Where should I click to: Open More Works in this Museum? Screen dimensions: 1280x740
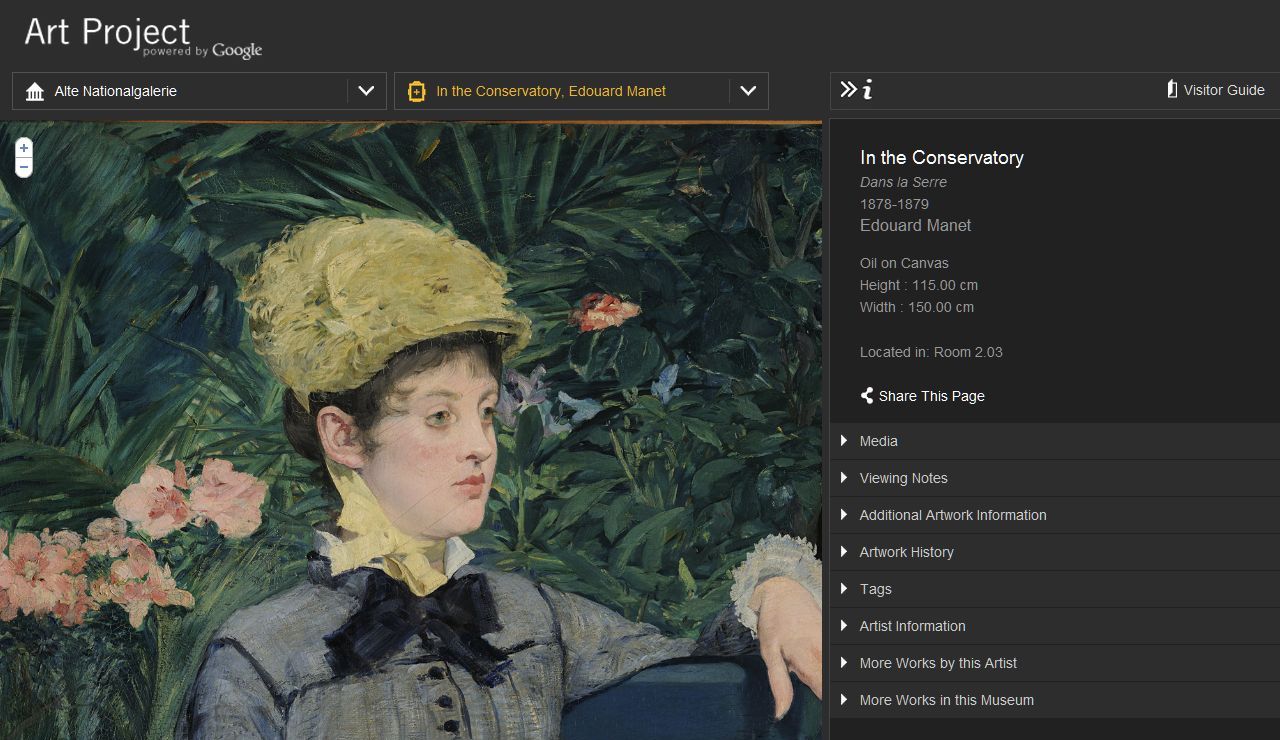point(946,700)
